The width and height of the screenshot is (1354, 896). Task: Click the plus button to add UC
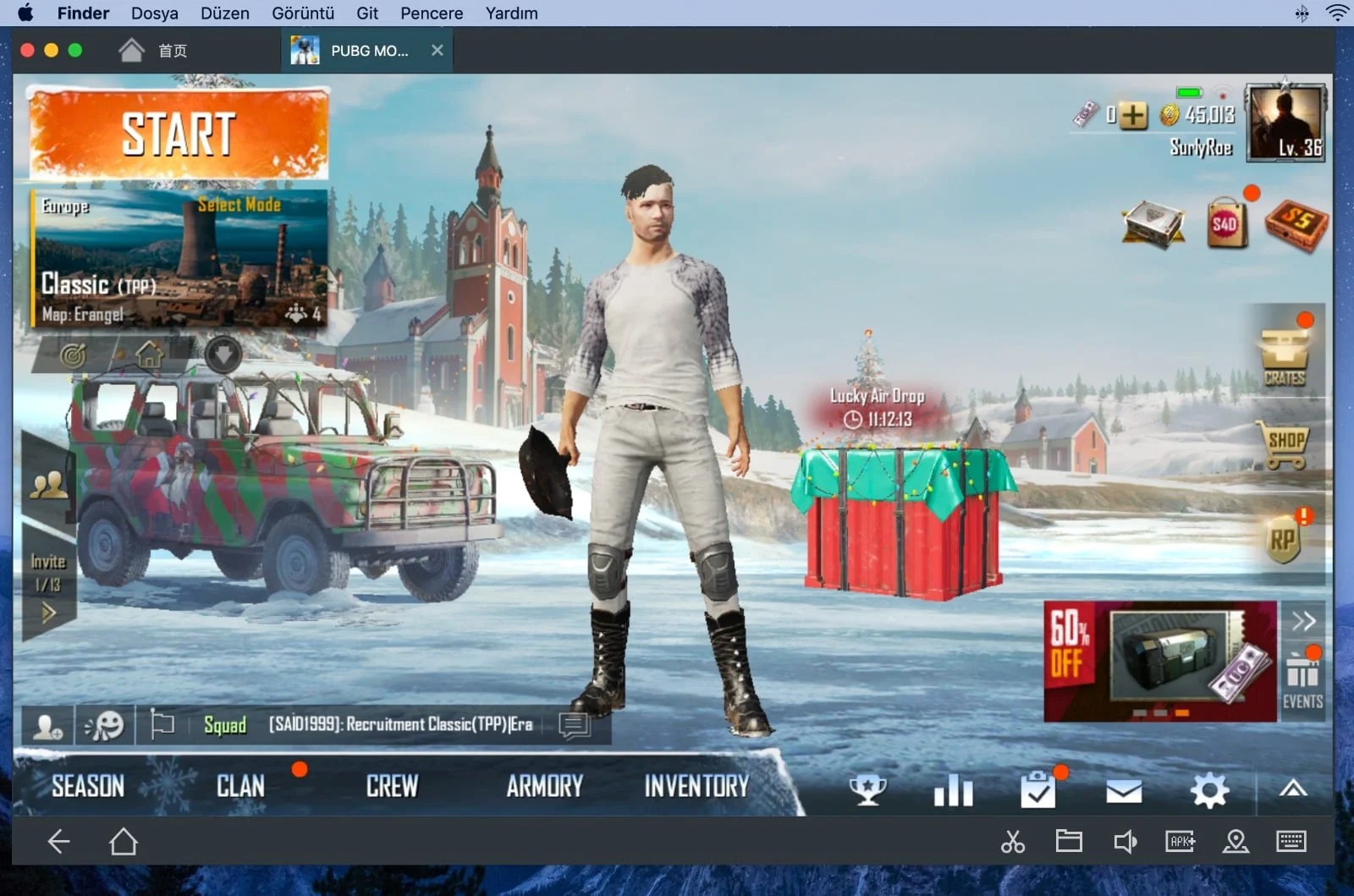(x=1133, y=114)
